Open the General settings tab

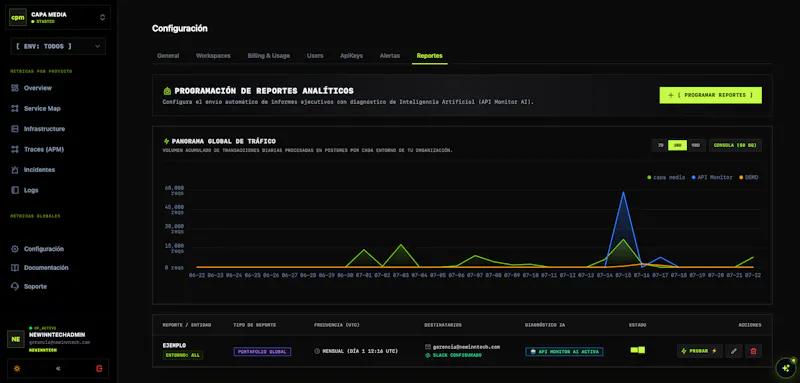[x=168, y=56]
